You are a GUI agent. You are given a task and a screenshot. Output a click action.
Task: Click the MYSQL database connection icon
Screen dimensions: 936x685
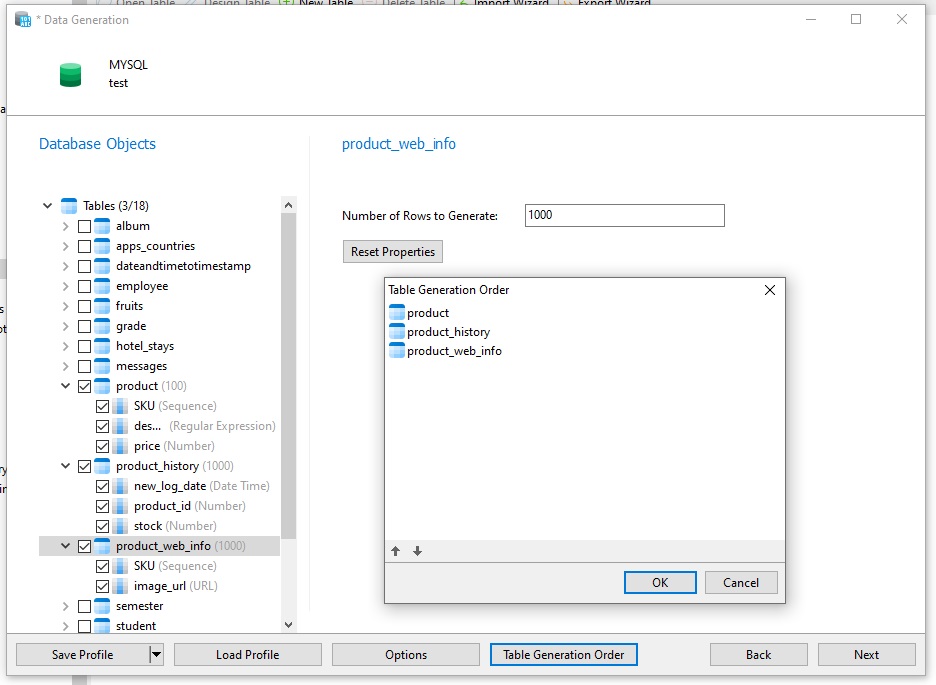click(70, 74)
